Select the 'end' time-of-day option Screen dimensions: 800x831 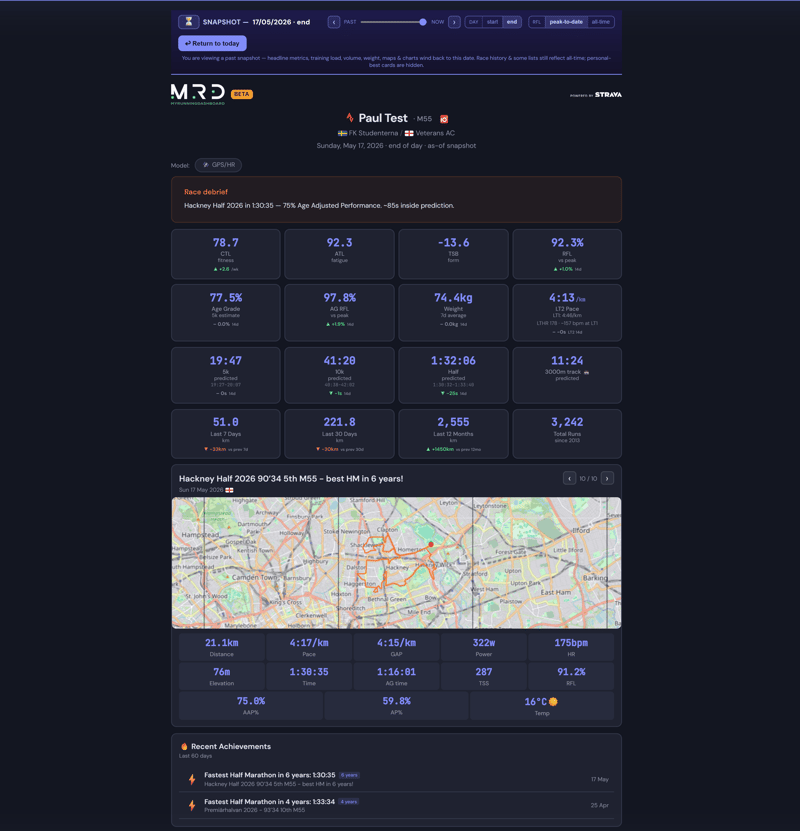[512, 22]
